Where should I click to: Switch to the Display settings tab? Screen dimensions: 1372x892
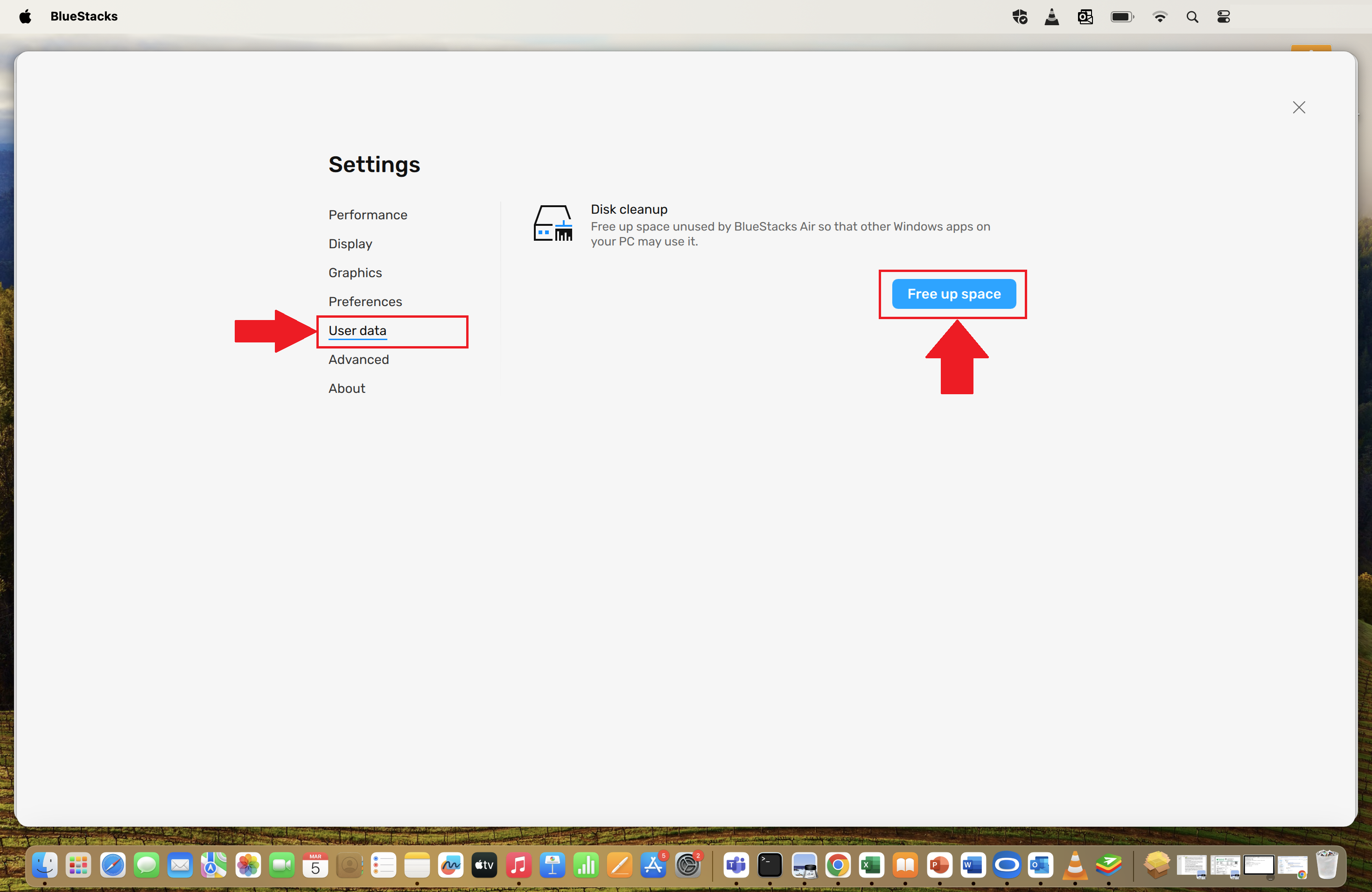click(x=350, y=244)
